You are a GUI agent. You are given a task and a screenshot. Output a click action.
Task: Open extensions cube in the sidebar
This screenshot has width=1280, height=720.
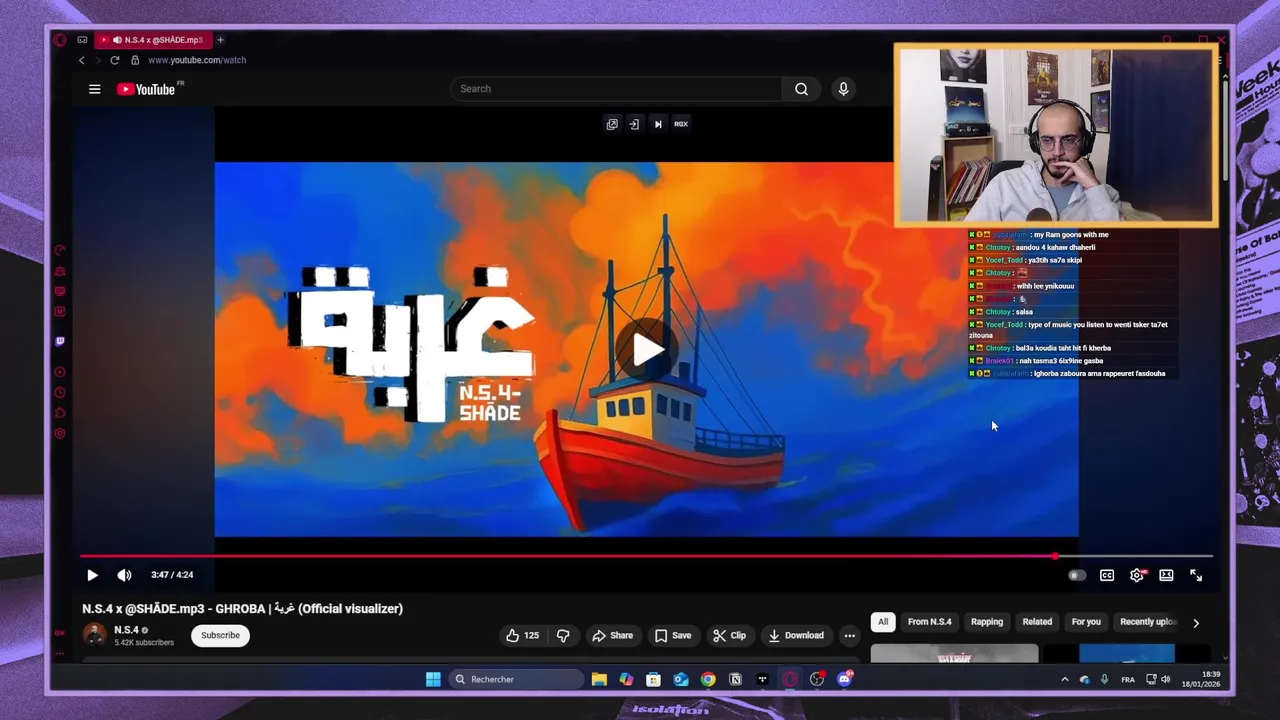60,413
